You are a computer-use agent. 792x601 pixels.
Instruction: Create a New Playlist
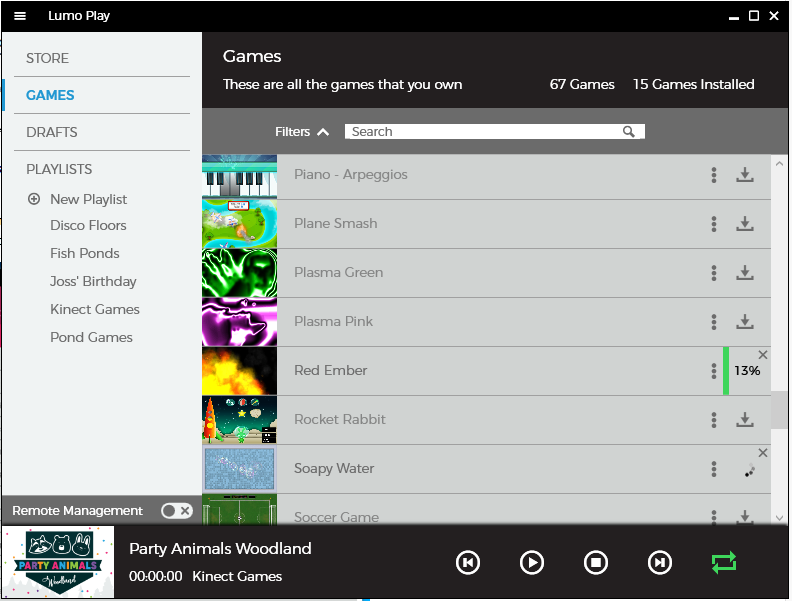[88, 199]
